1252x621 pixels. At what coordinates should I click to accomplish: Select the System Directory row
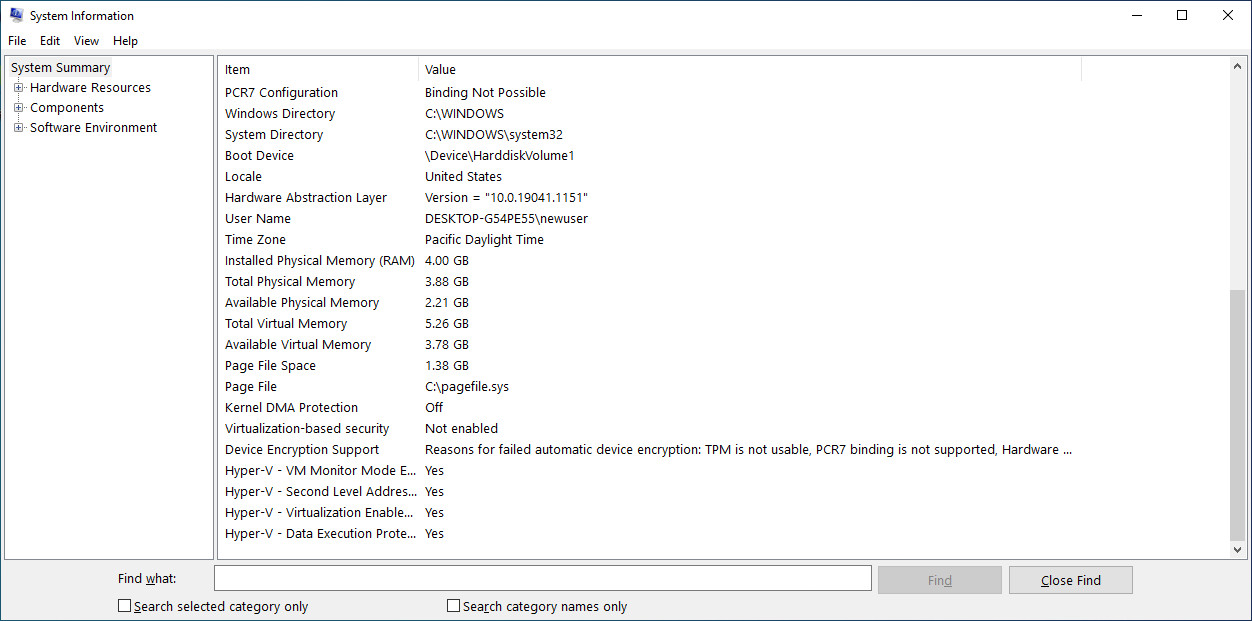pos(650,135)
